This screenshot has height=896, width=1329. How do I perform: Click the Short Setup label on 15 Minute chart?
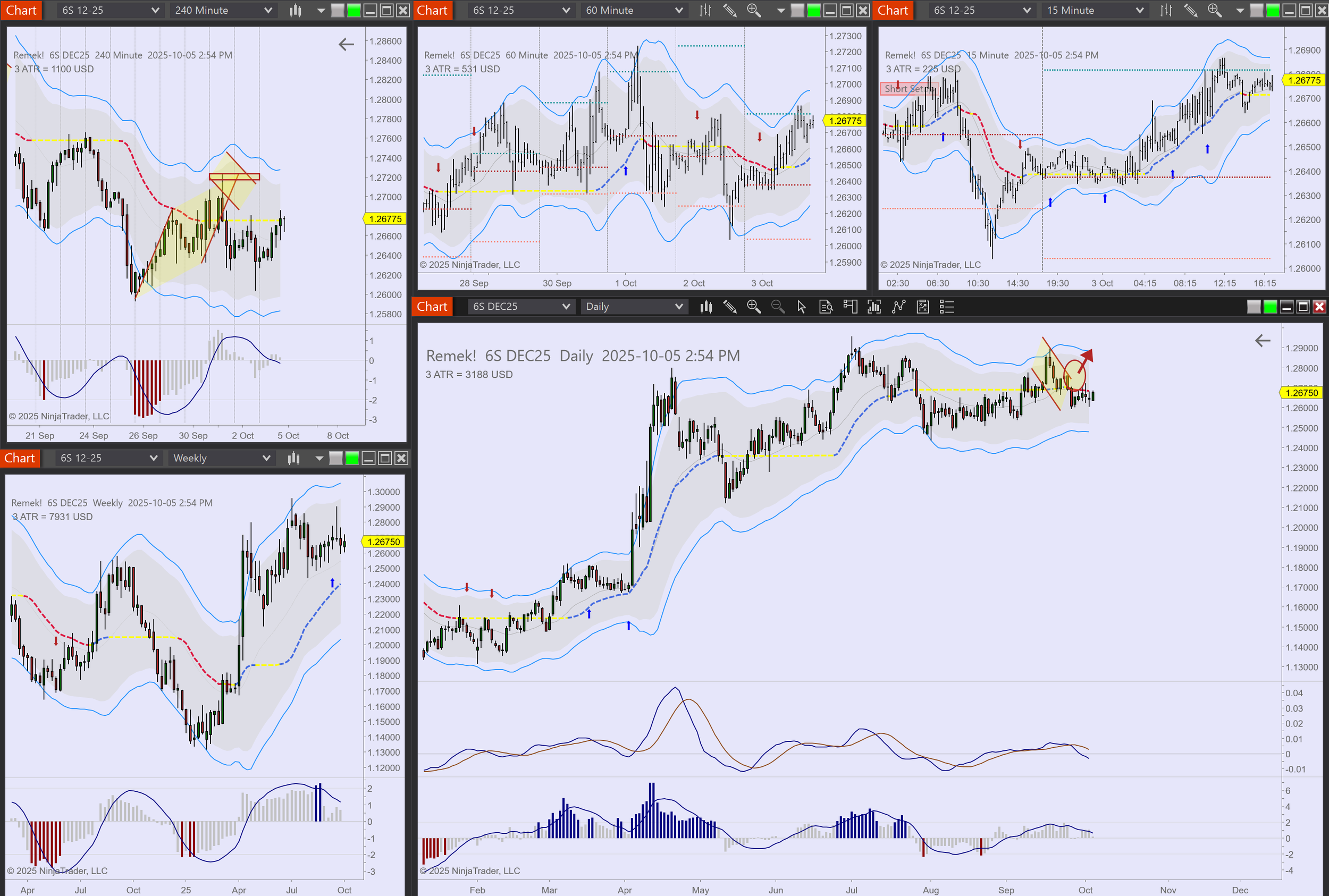click(908, 89)
